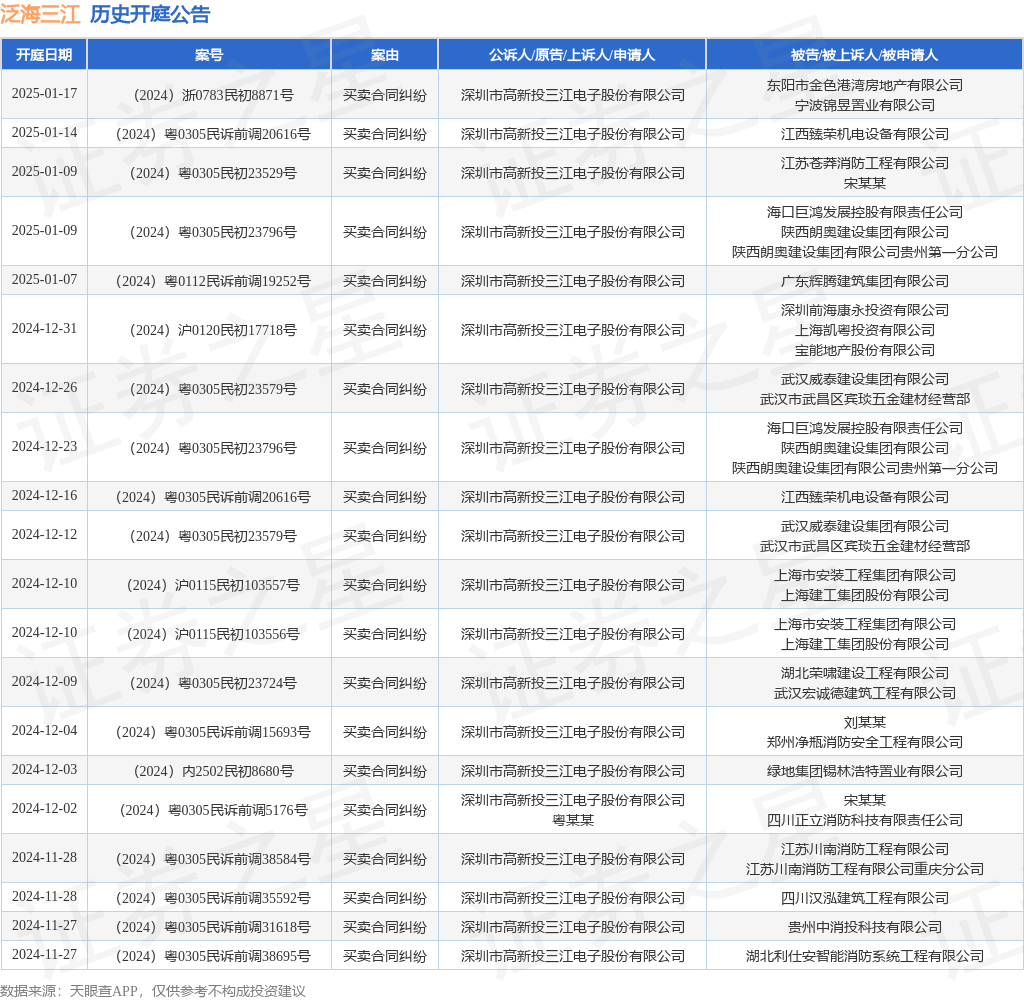Click 贵州中消投科技有限公司
The width and height of the screenshot is (1024, 1000).
click(x=865, y=927)
